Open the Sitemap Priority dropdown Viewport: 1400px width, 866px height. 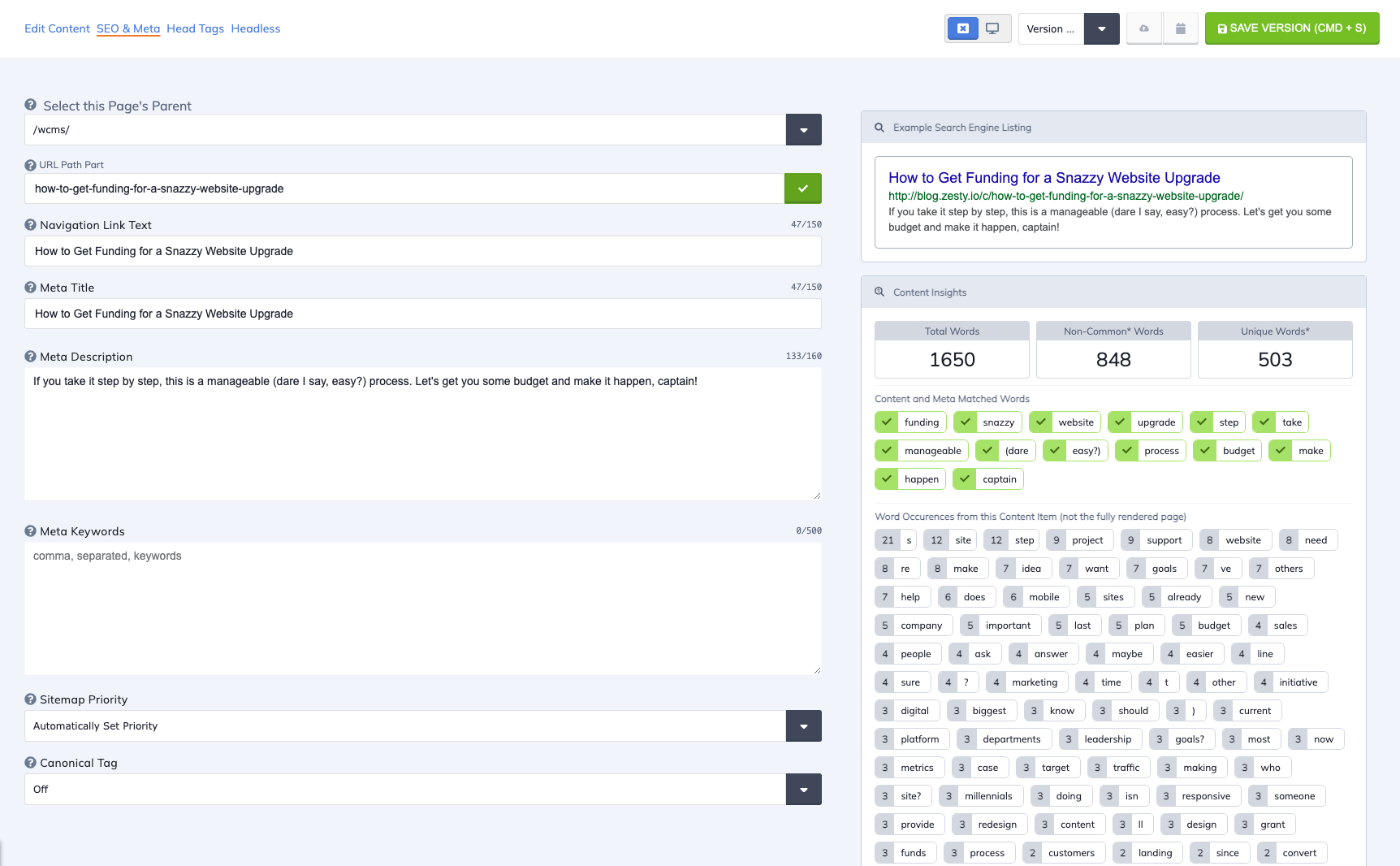pyautogui.click(x=802, y=725)
